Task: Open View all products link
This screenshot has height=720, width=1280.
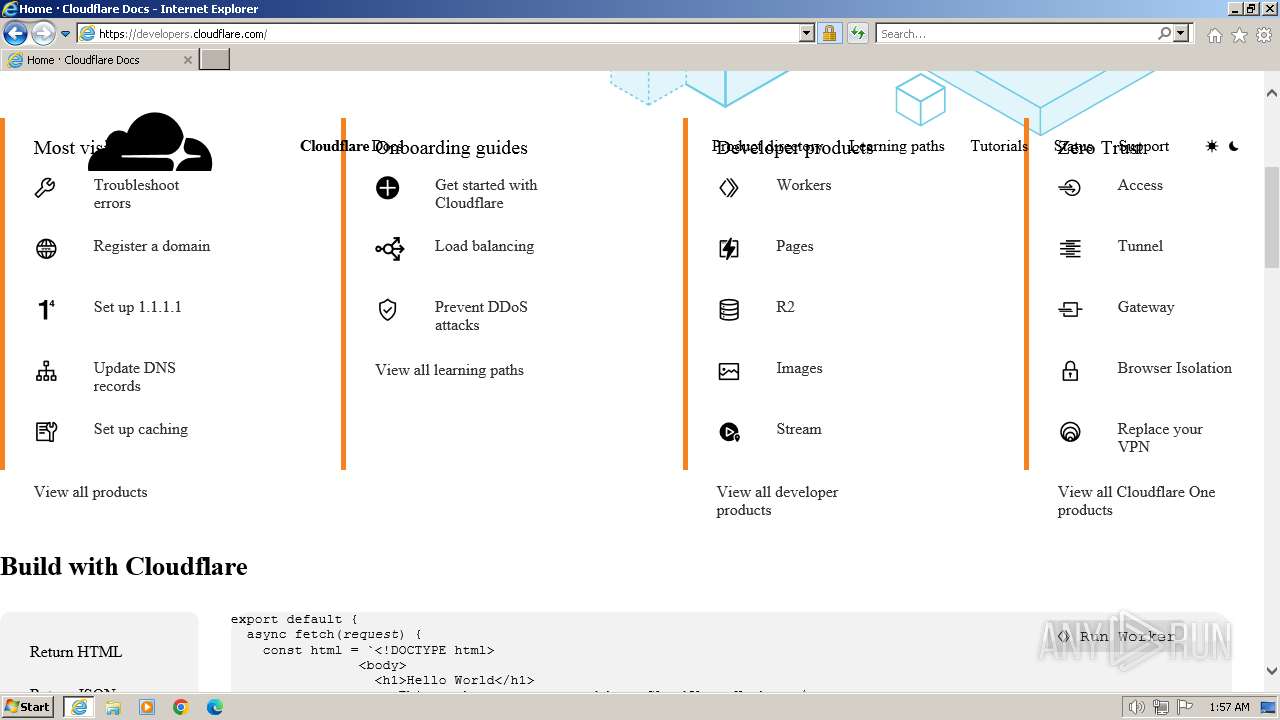Action: tap(90, 492)
